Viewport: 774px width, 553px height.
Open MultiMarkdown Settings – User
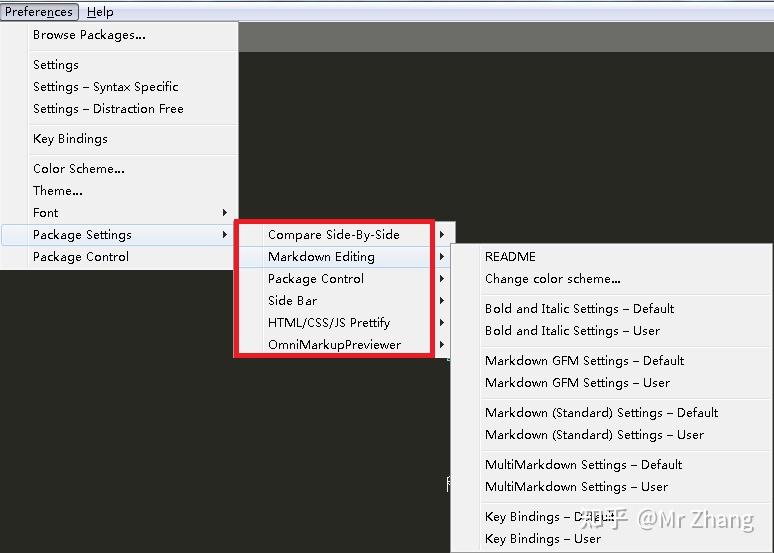pyautogui.click(x=612, y=487)
